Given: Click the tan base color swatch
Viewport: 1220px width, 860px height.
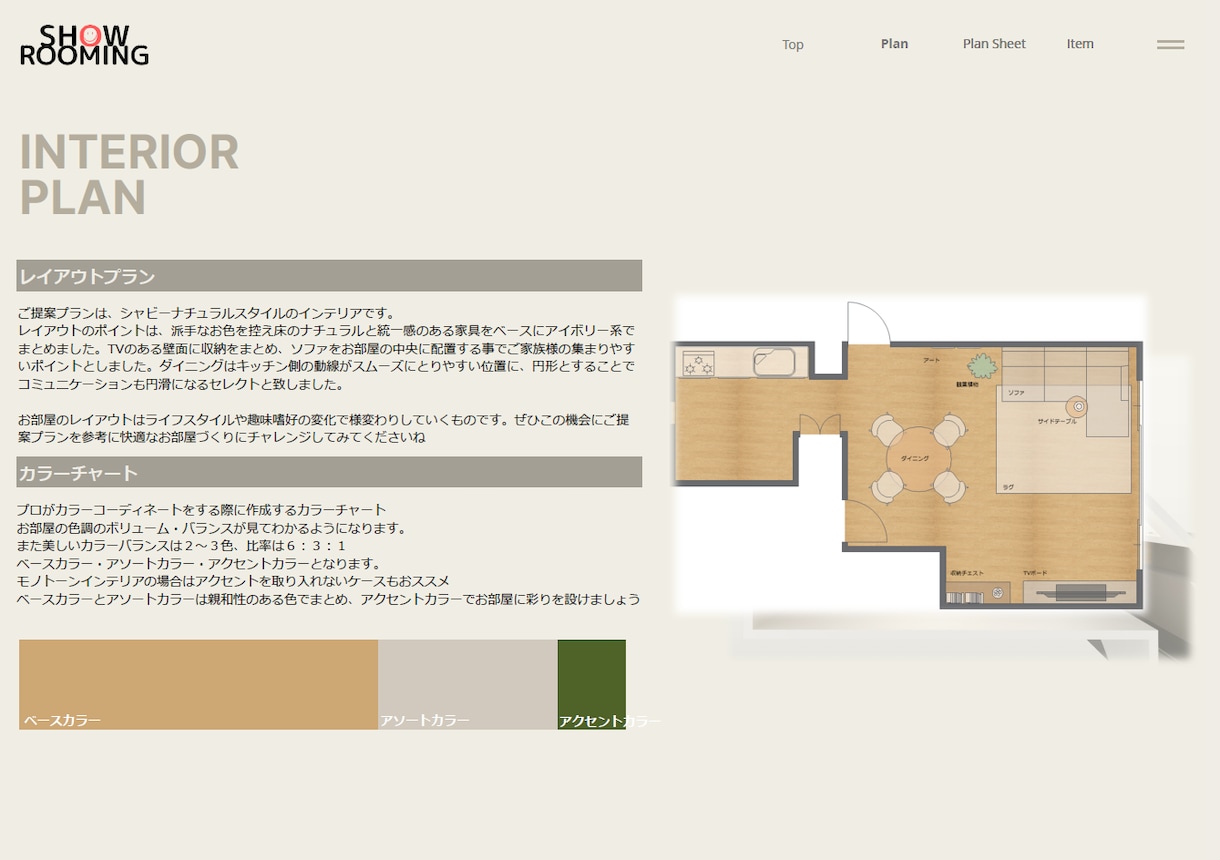Looking at the screenshot, I should pos(198,684).
